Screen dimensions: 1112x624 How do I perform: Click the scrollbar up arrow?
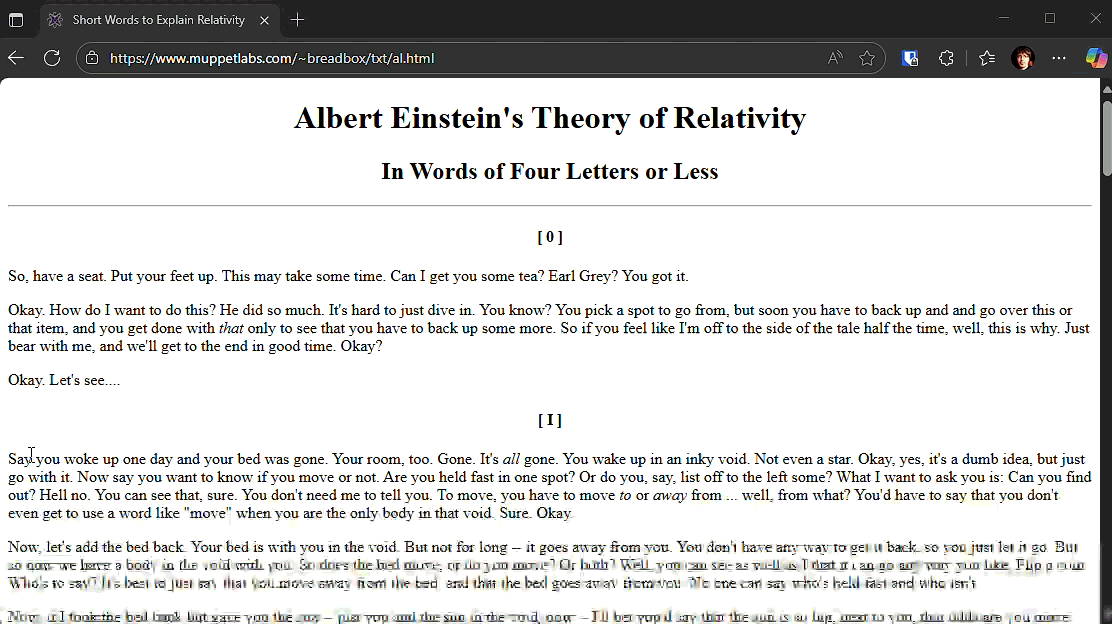[x=1107, y=89]
